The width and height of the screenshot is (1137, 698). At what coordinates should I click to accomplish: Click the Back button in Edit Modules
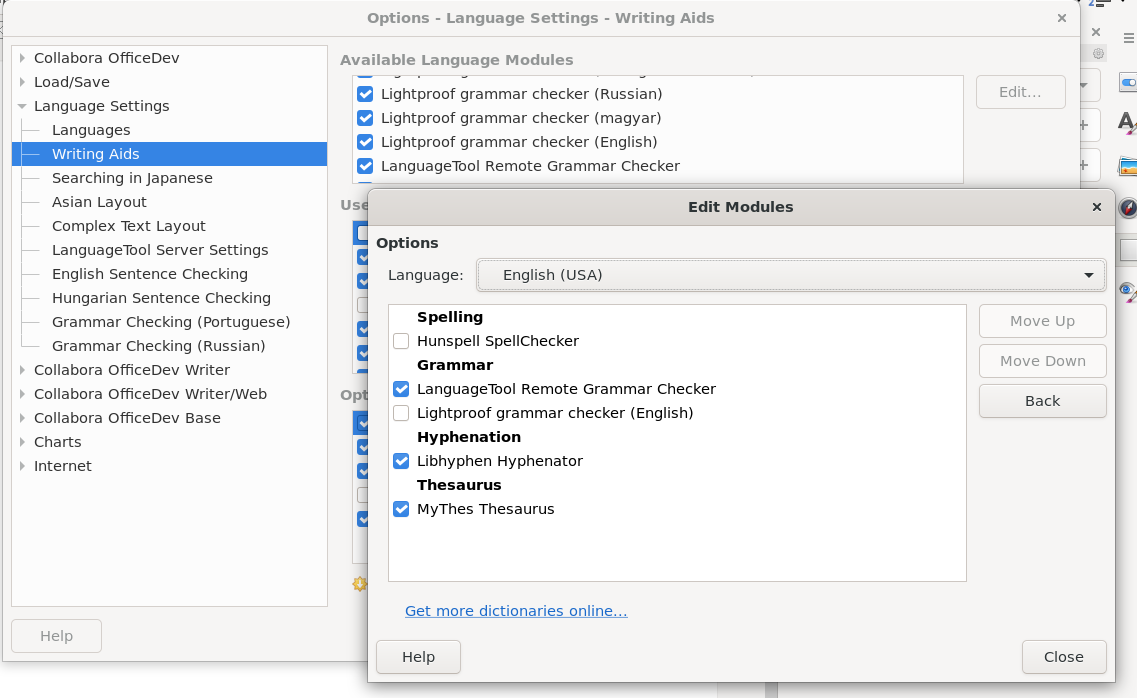1042,401
